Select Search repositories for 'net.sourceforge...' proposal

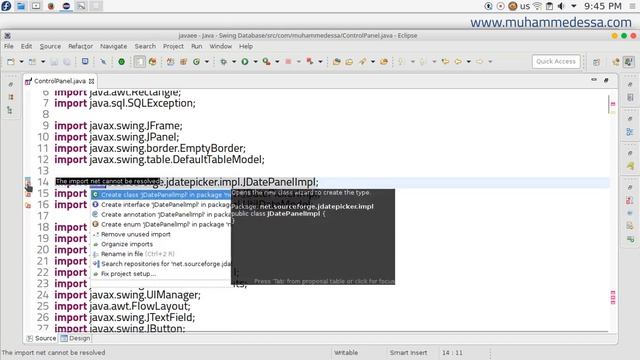pyautogui.click(x=161, y=264)
